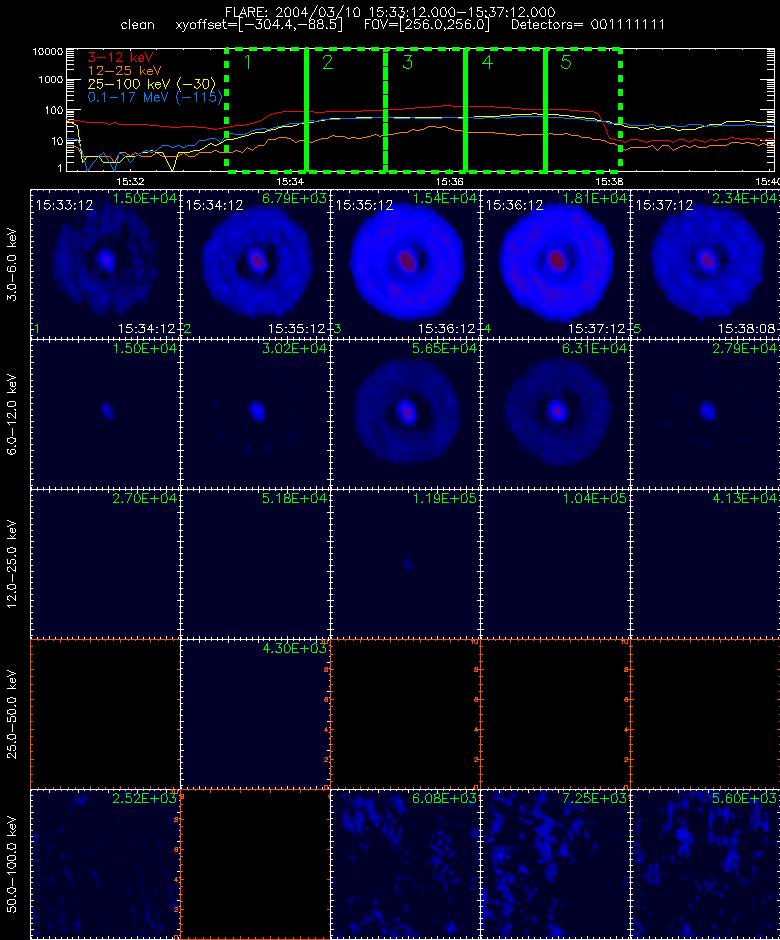The height and width of the screenshot is (940, 780).
Task: Click the 1.81E+04 peak value label
Action: [x=594, y=198]
